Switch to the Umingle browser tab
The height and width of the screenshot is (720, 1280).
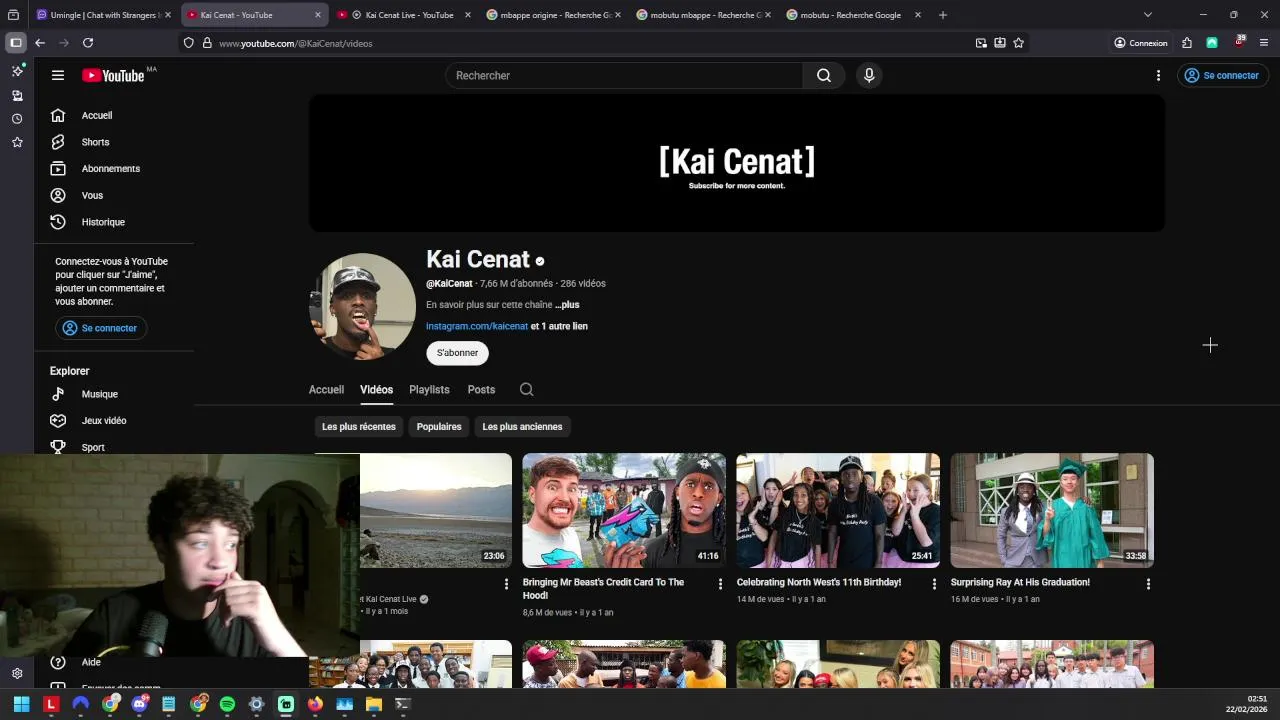[103, 15]
